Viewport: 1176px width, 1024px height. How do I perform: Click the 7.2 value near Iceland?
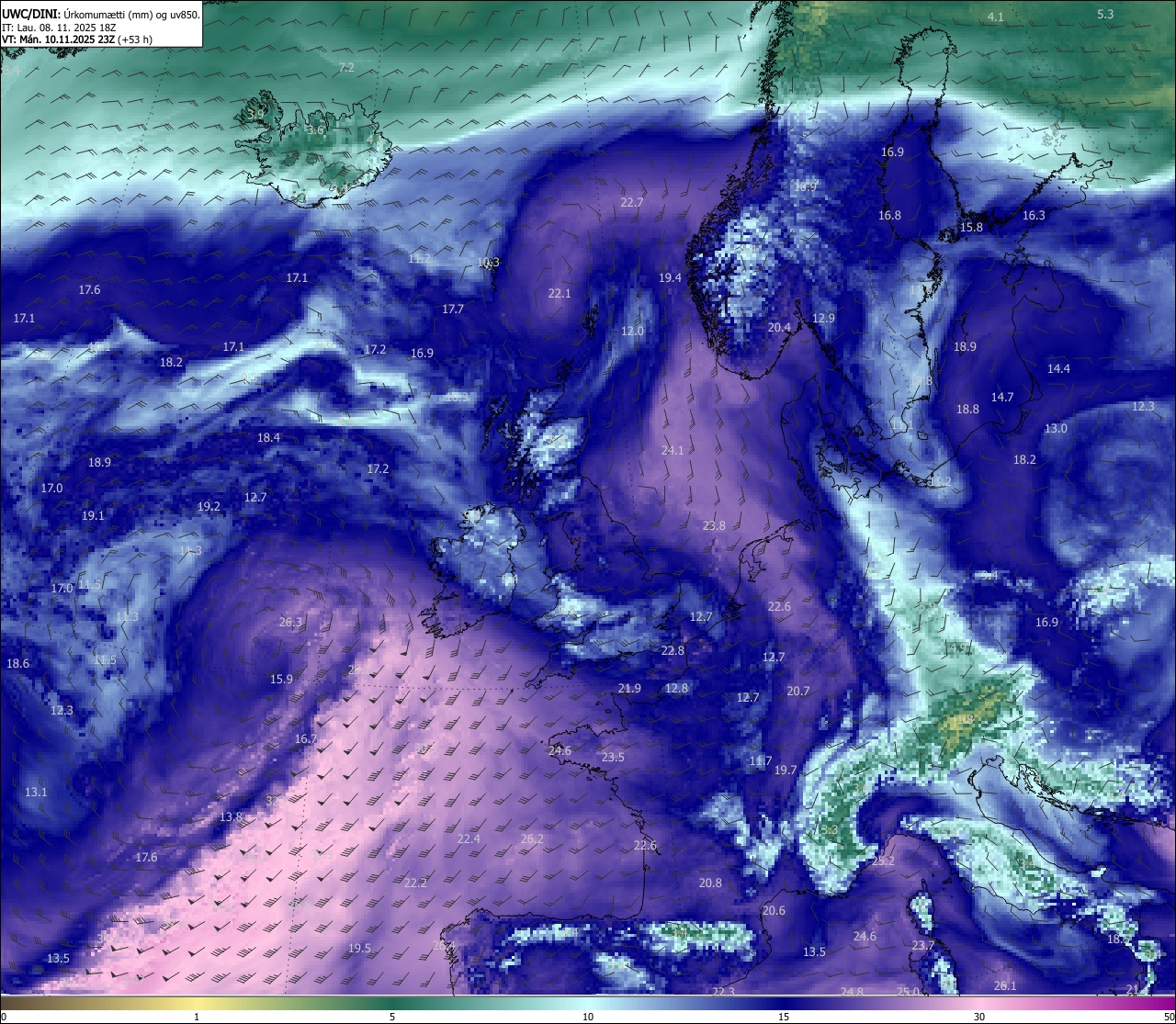click(346, 67)
